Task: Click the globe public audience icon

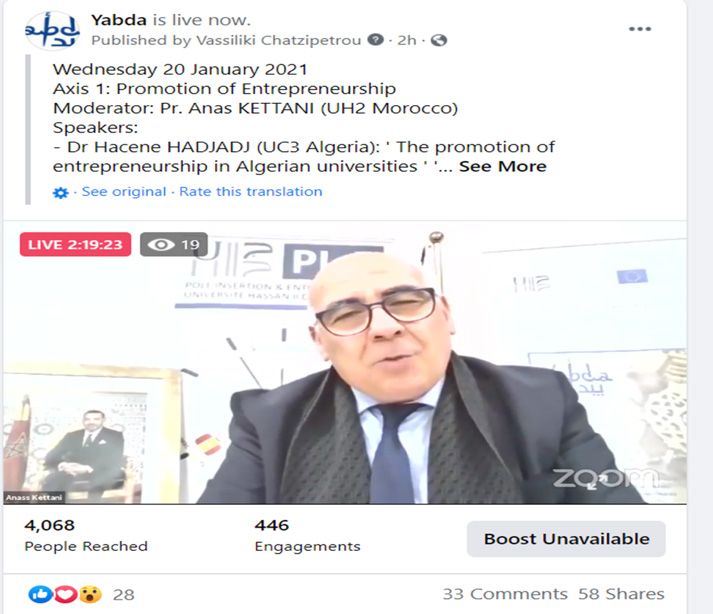Action: click(439, 40)
